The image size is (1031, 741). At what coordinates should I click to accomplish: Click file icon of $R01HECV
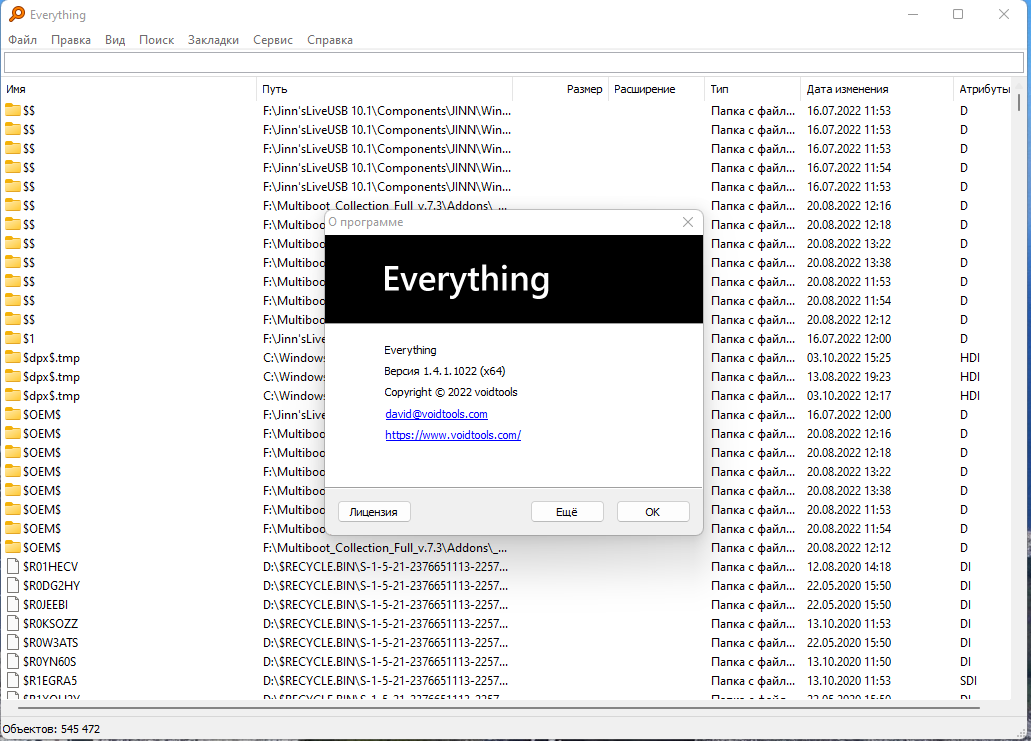click(13, 567)
